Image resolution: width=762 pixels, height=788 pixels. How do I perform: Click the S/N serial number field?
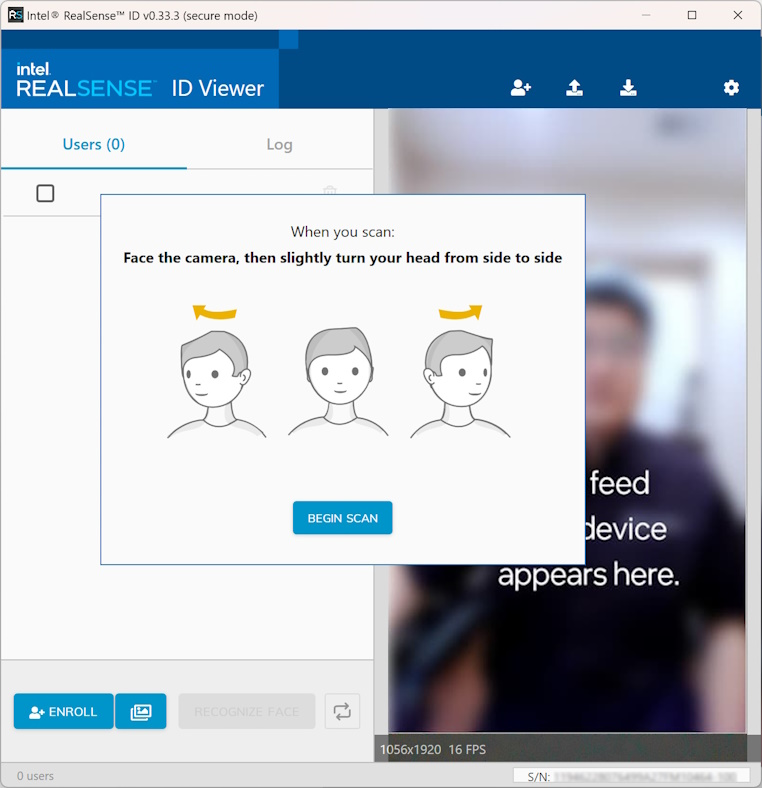[631, 776]
